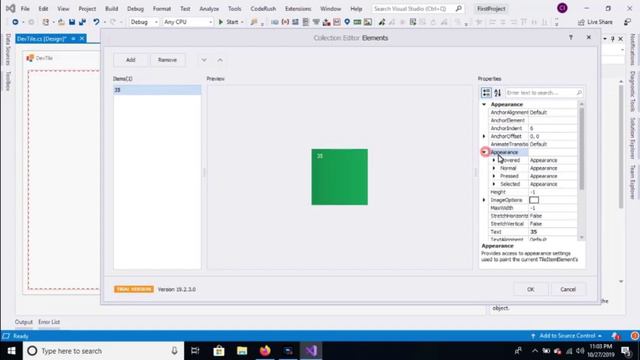Switch Properties grid to Categorized view

[486, 93]
